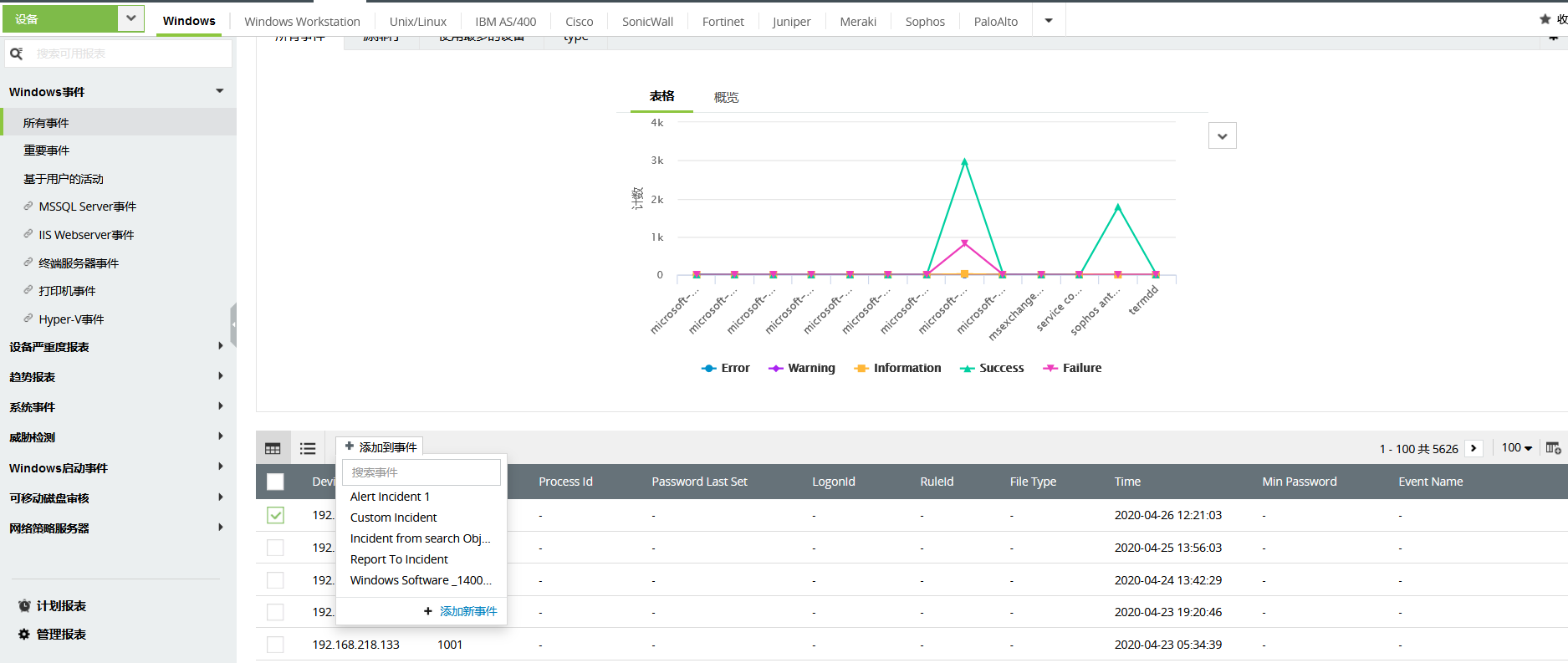Collapse the left sidebar handle
The width and height of the screenshot is (1568, 663).
(233, 324)
